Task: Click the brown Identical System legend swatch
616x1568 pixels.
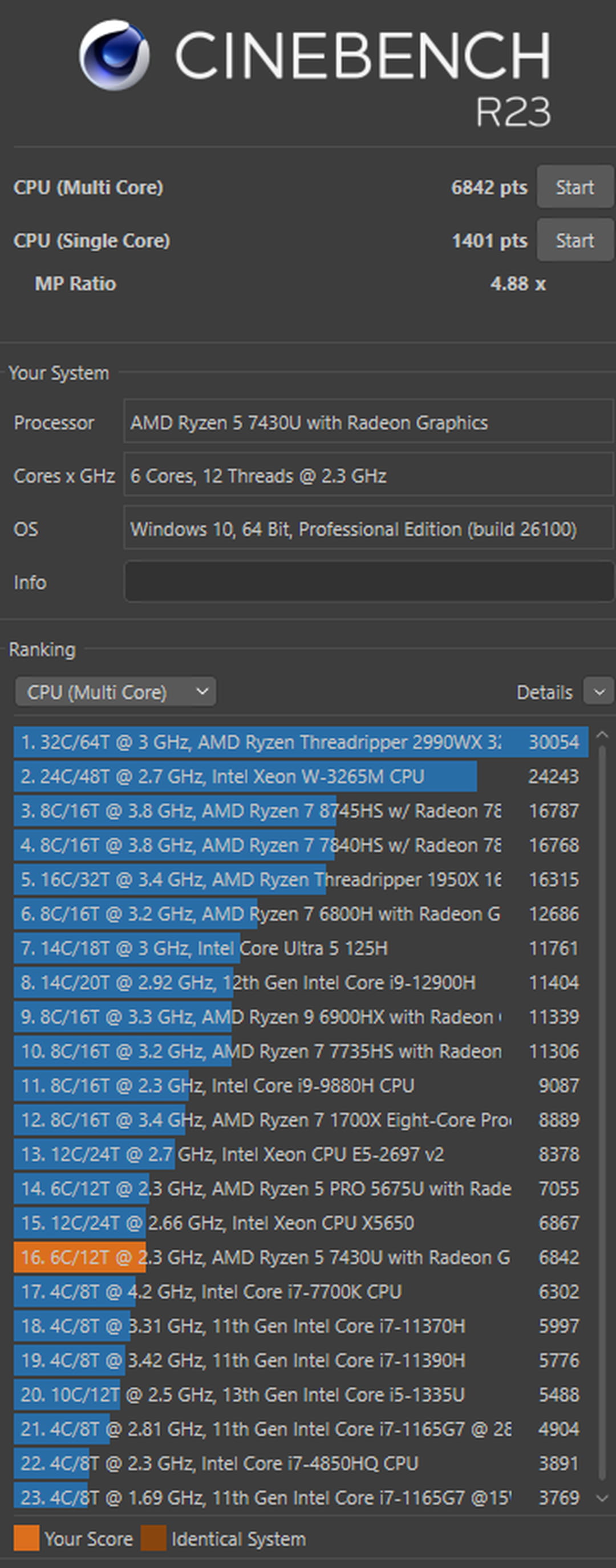Action: tap(153, 1538)
